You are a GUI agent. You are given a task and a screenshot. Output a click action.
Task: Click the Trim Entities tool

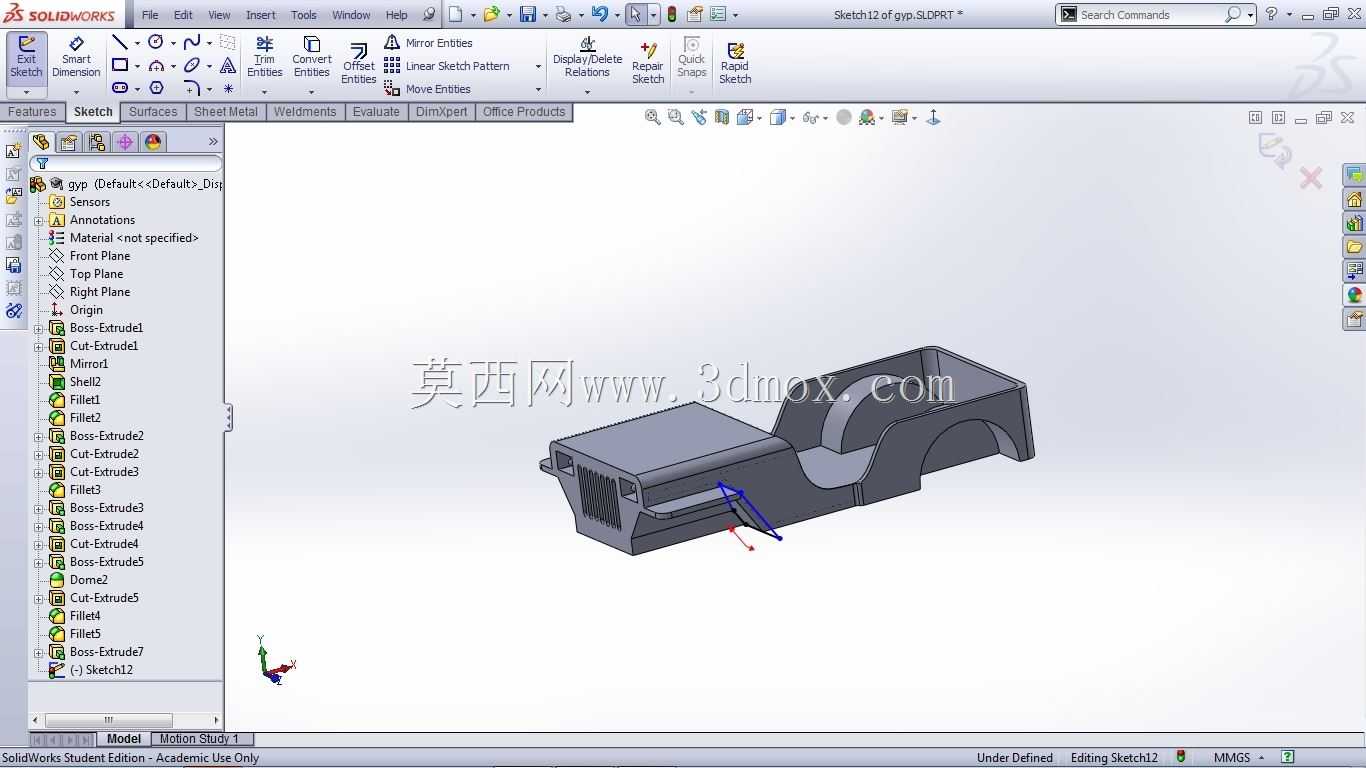[264, 57]
